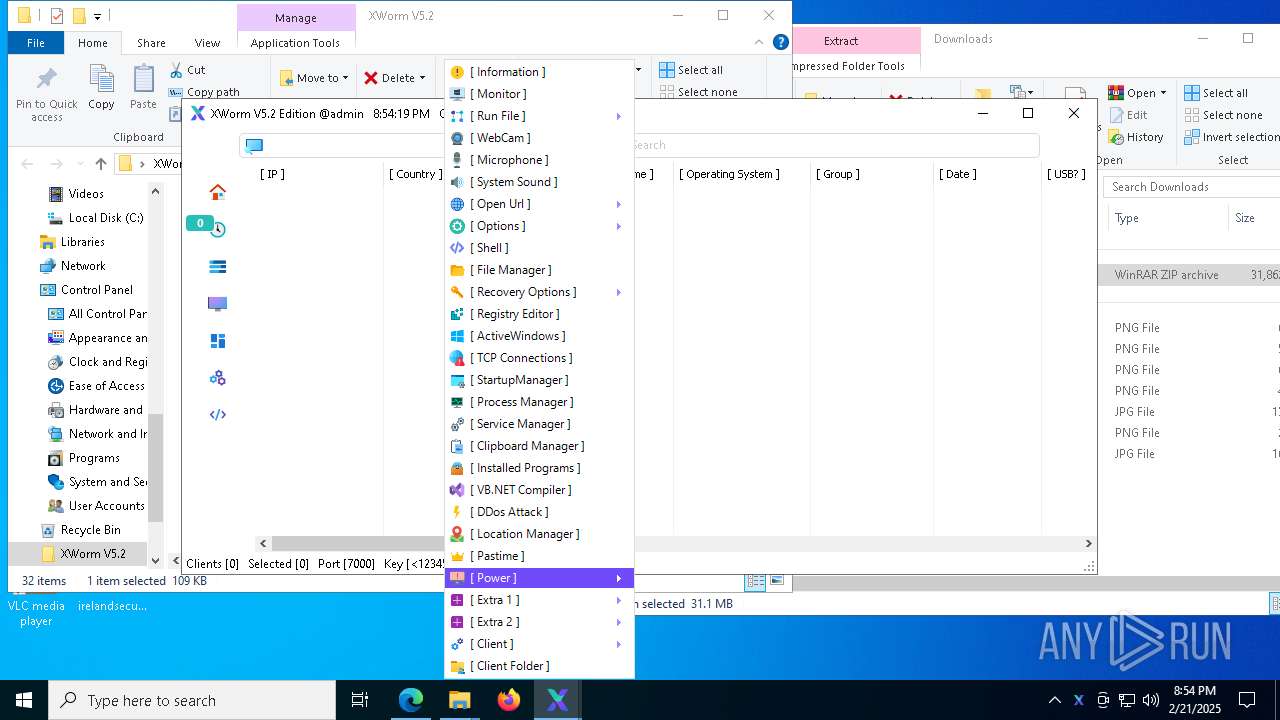This screenshot has height=720, width=1280.
Task: Click the VB.NET Compiler icon
Action: pyautogui.click(x=457, y=490)
